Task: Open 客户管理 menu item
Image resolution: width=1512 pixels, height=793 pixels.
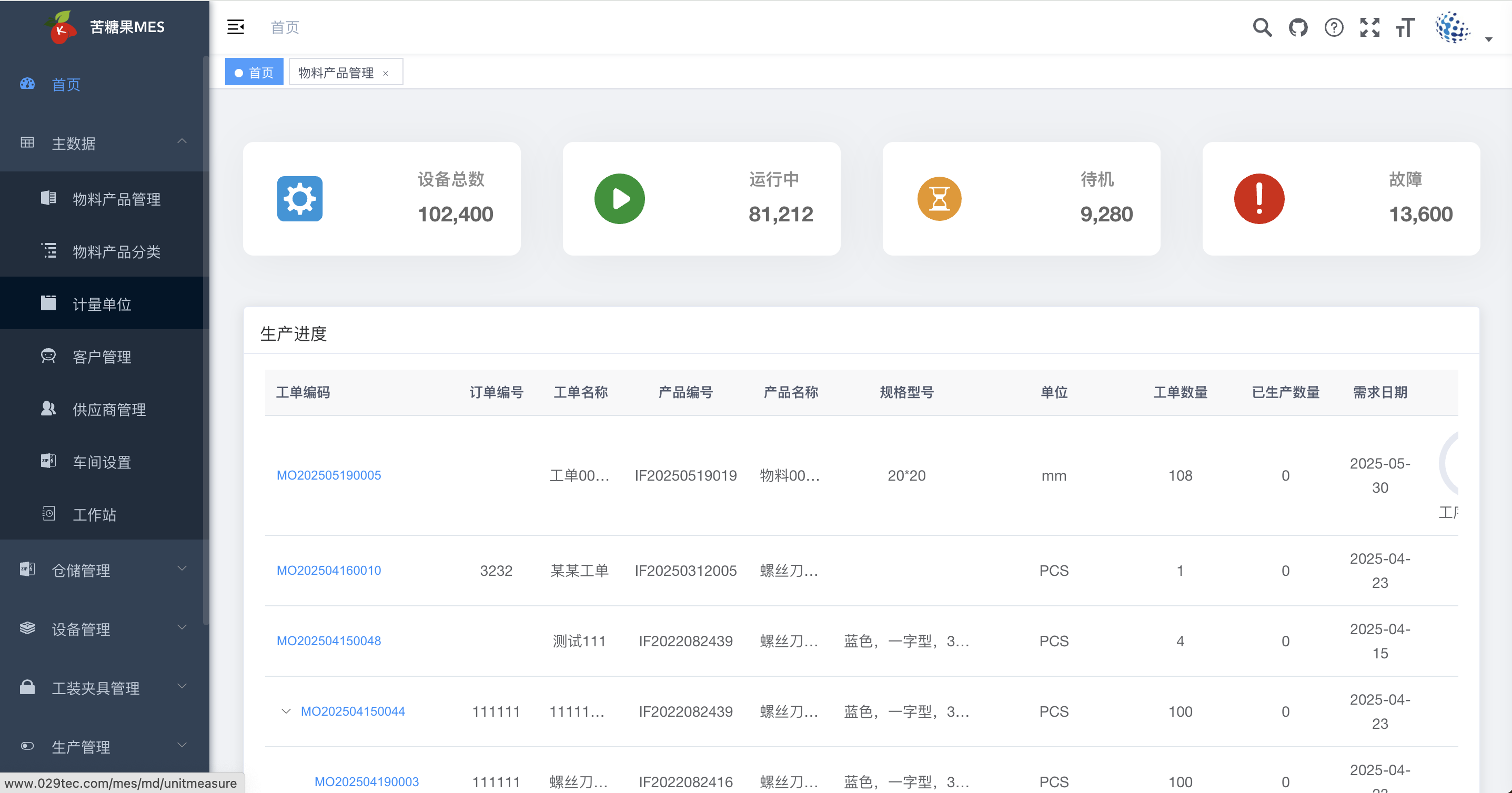Action: 105,356
